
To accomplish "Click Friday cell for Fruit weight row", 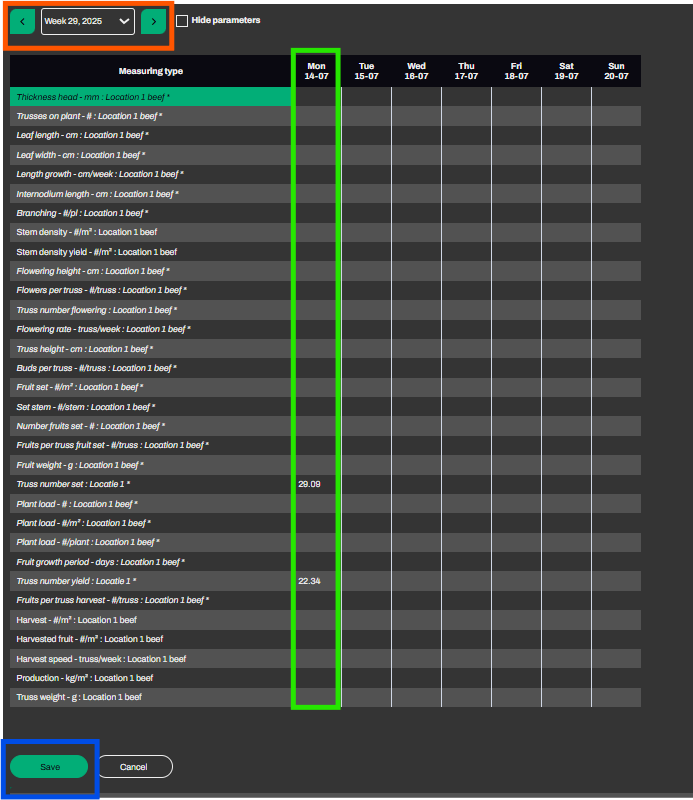I will (516, 465).
